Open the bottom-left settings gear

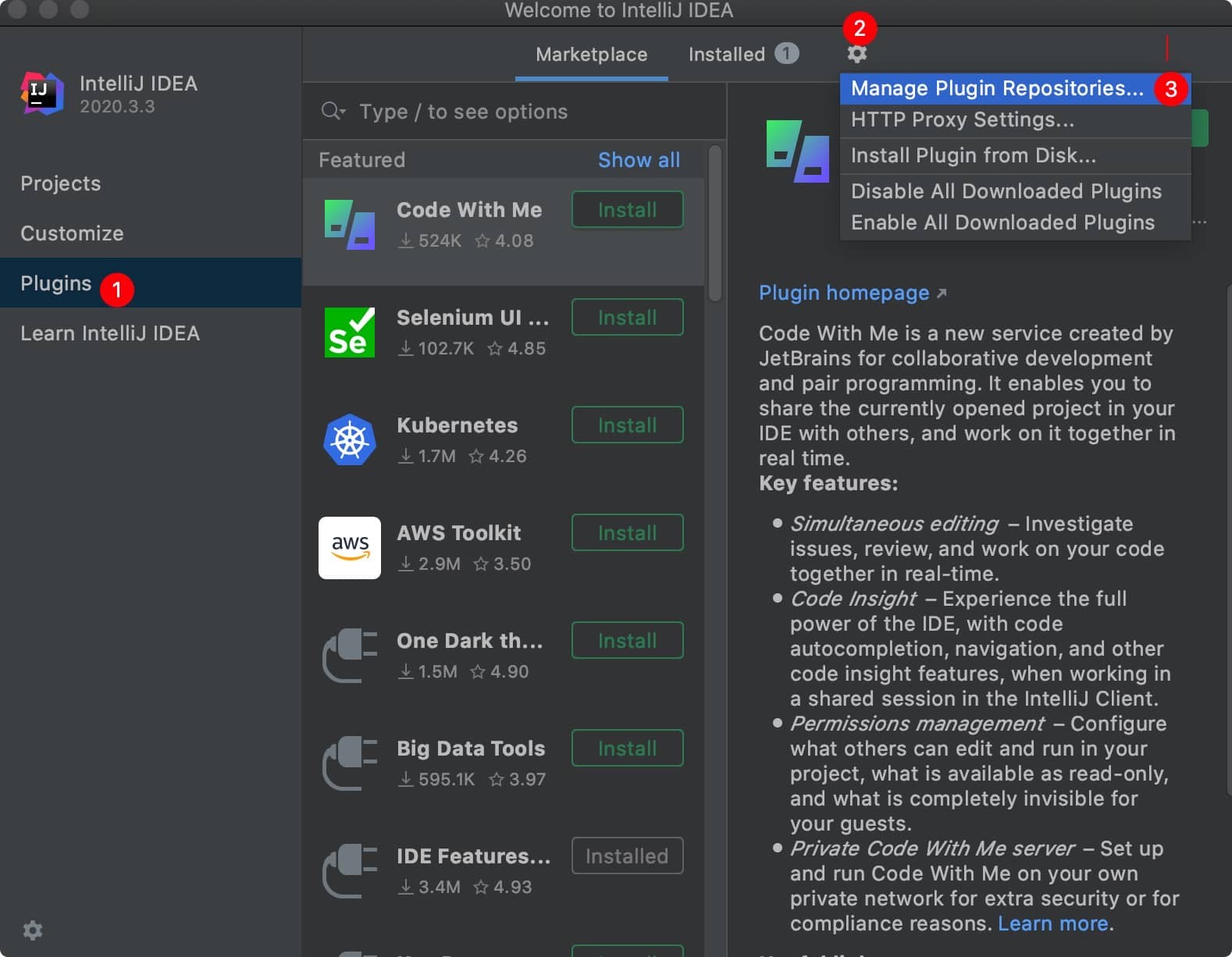pyautogui.click(x=32, y=930)
